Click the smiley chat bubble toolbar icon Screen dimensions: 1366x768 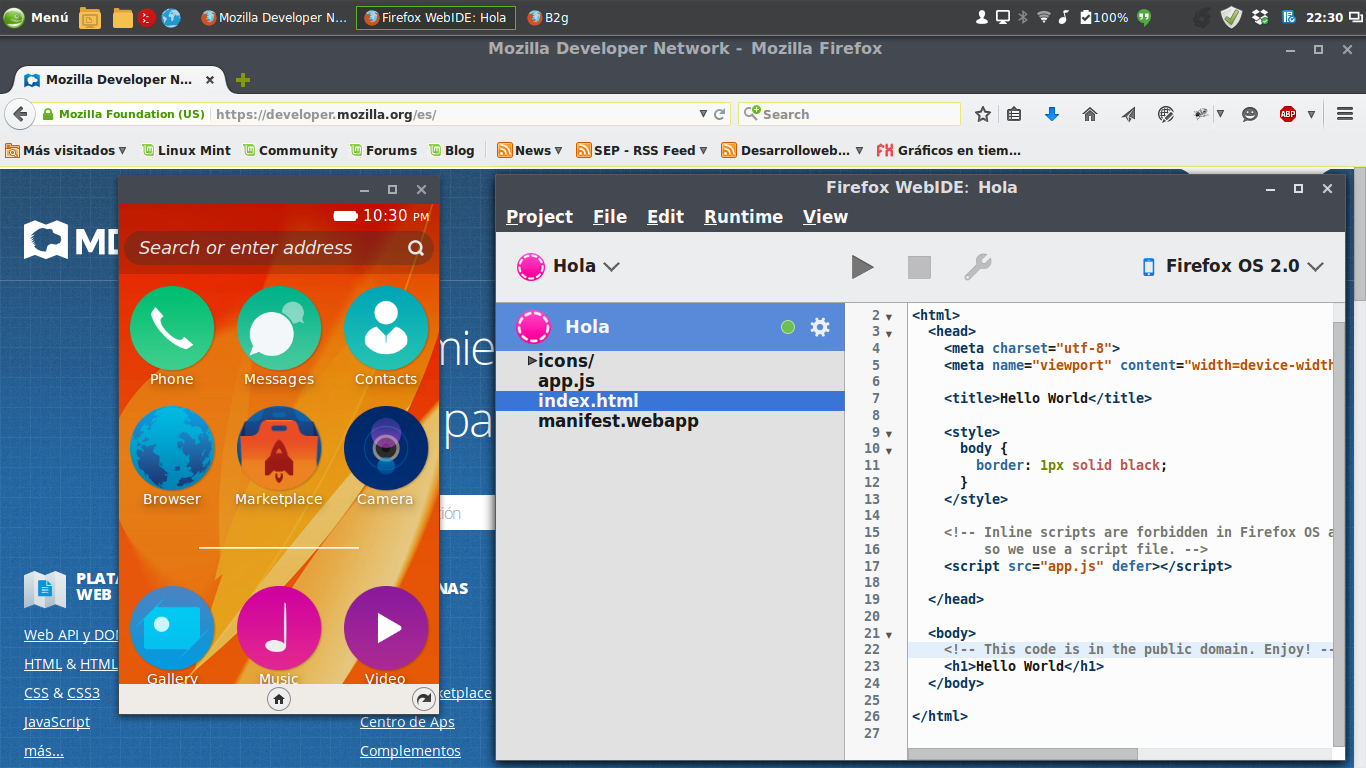(1250, 114)
